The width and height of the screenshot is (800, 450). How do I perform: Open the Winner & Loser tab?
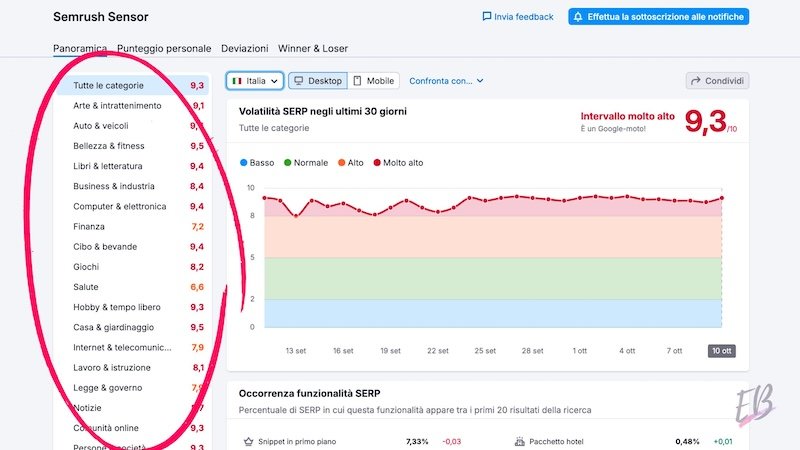(313, 48)
